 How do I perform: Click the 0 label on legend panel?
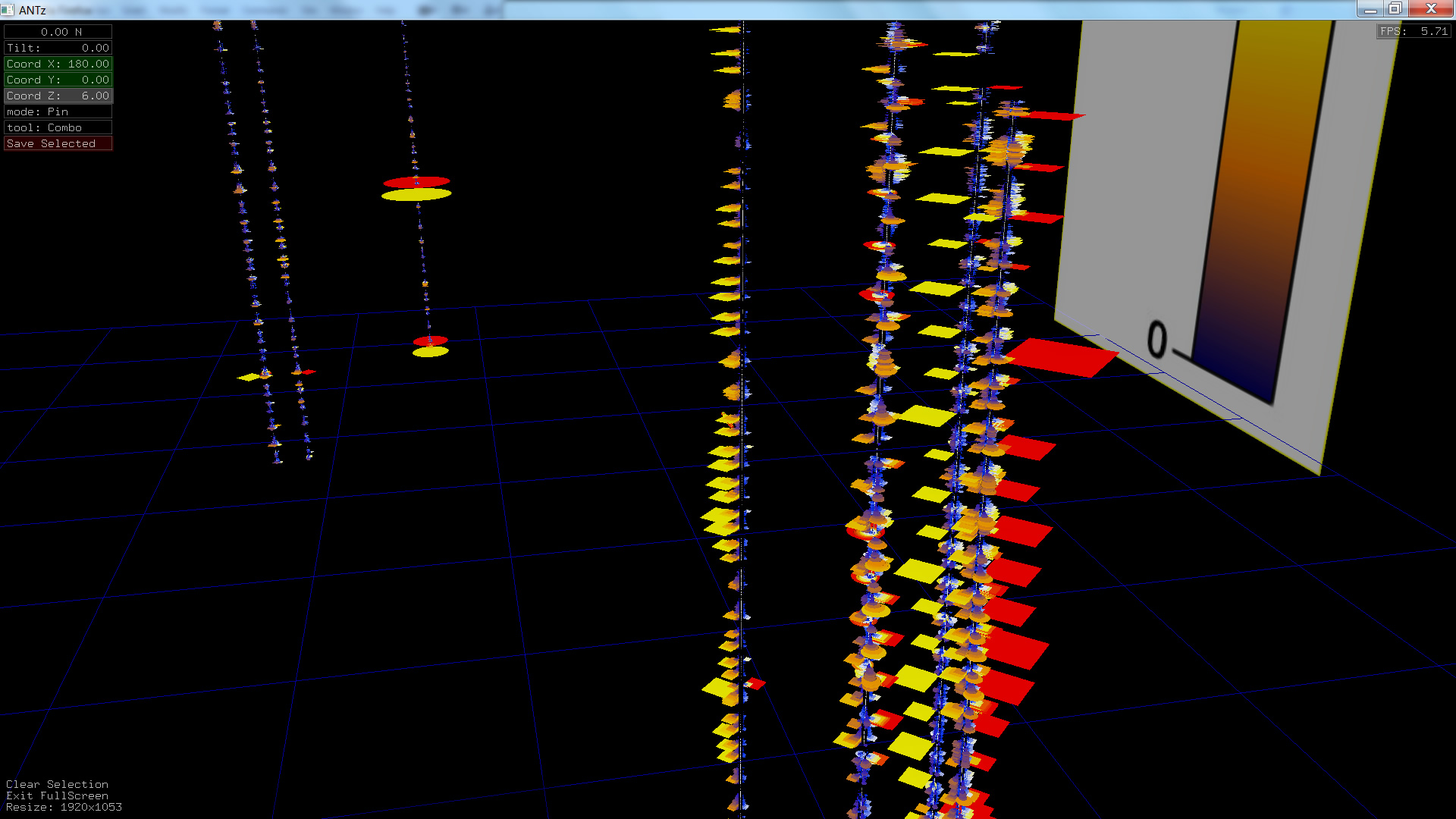pos(1156,339)
